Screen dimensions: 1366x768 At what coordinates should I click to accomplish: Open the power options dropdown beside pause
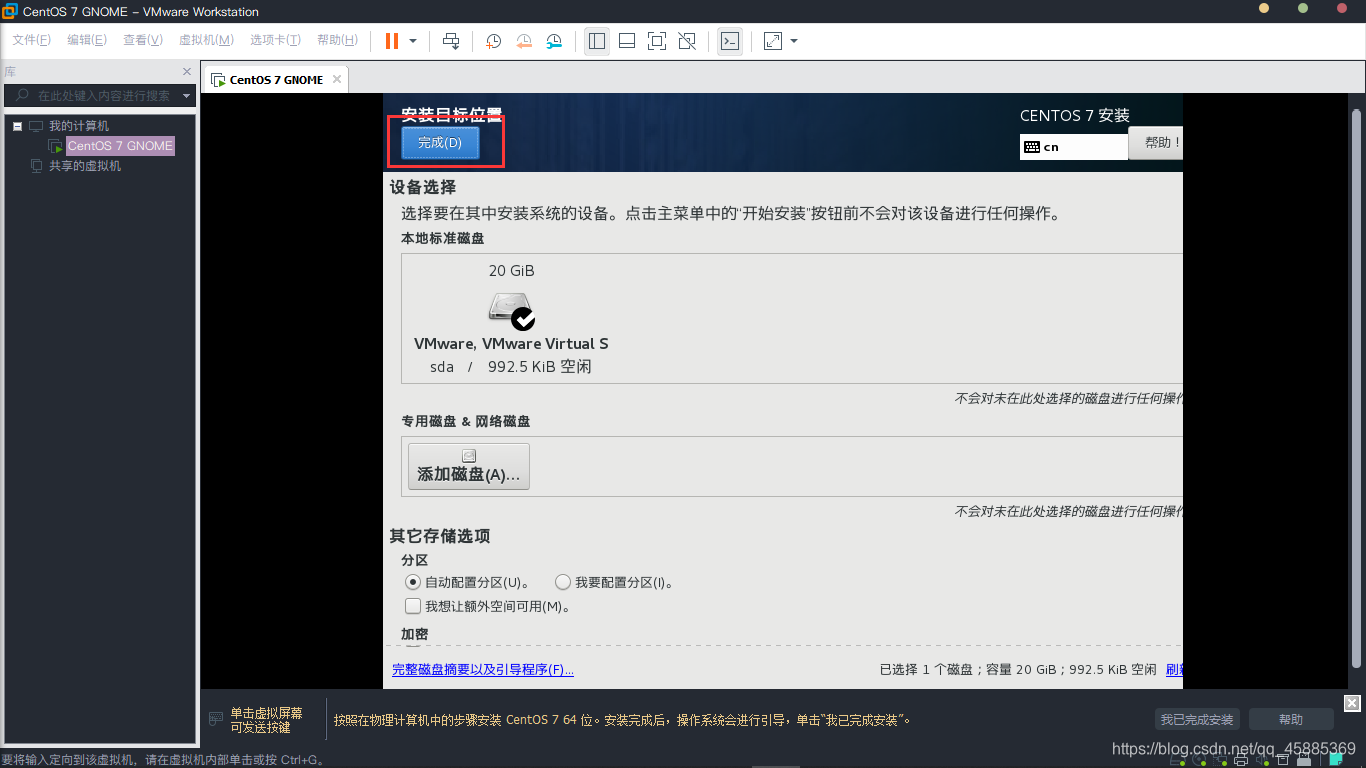413,41
